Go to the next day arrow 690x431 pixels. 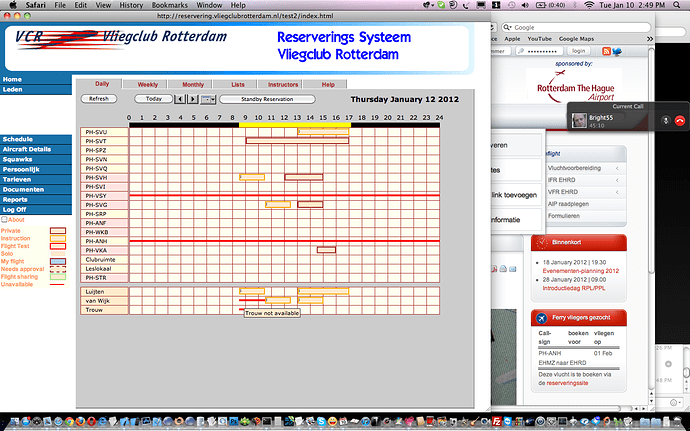(193, 99)
